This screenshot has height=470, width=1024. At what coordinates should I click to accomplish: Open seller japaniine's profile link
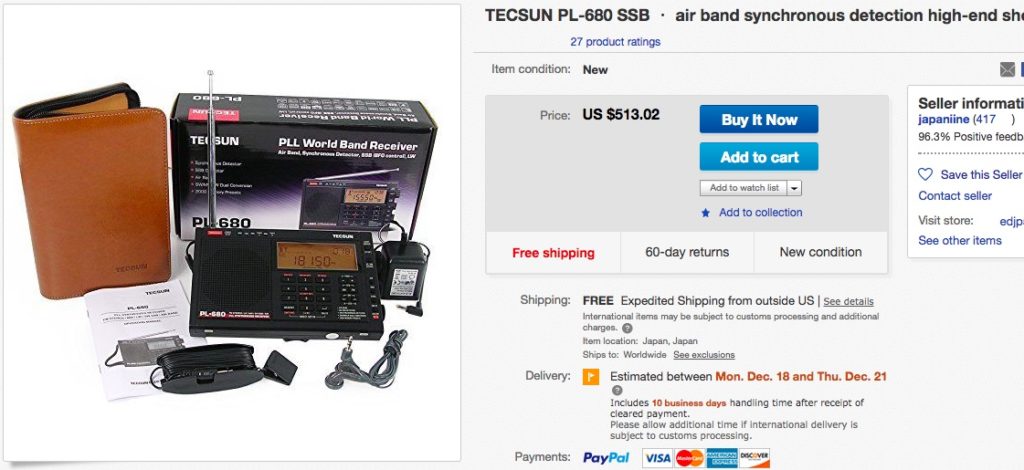point(944,119)
